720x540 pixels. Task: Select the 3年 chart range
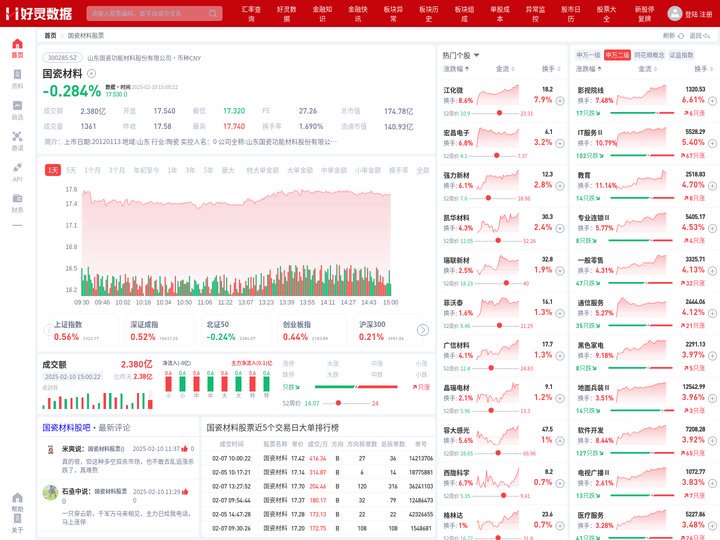pyautogui.click(x=190, y=170)
